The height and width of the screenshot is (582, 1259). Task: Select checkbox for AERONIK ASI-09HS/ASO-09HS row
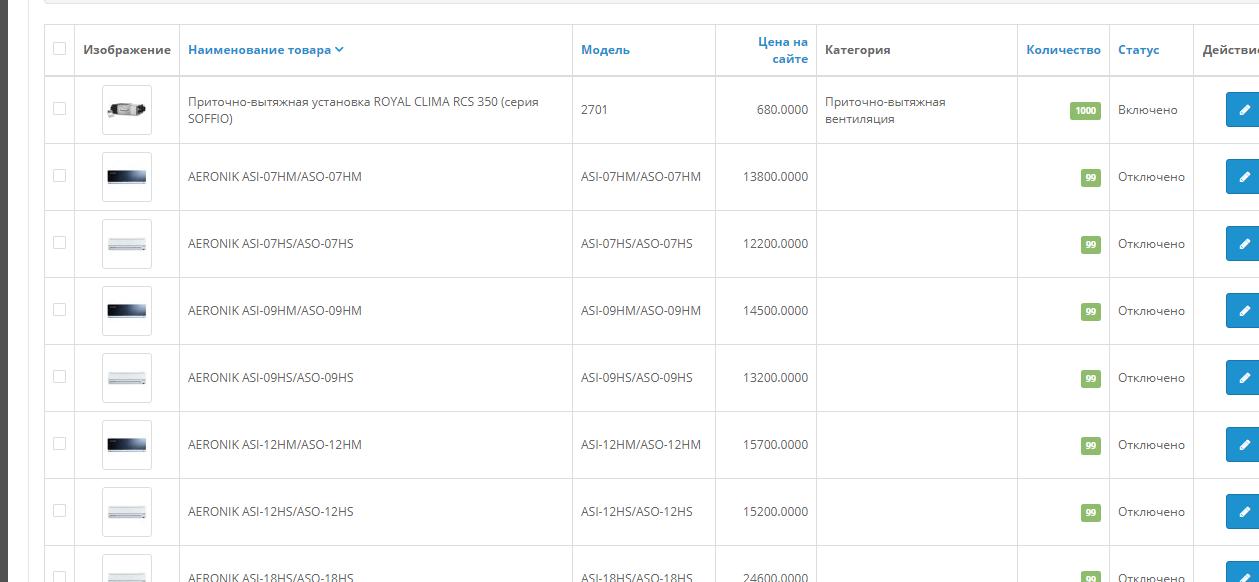[x=59, y=376]
